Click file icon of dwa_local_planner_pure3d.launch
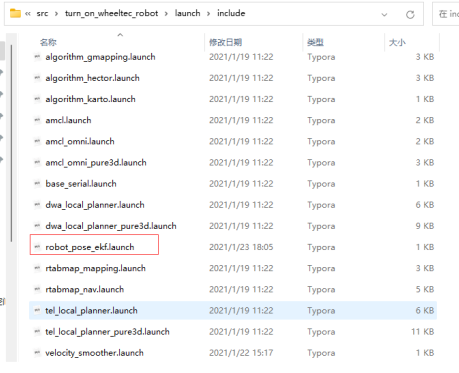The width and height of the screenshot is (459, 373). click(37, 226)
